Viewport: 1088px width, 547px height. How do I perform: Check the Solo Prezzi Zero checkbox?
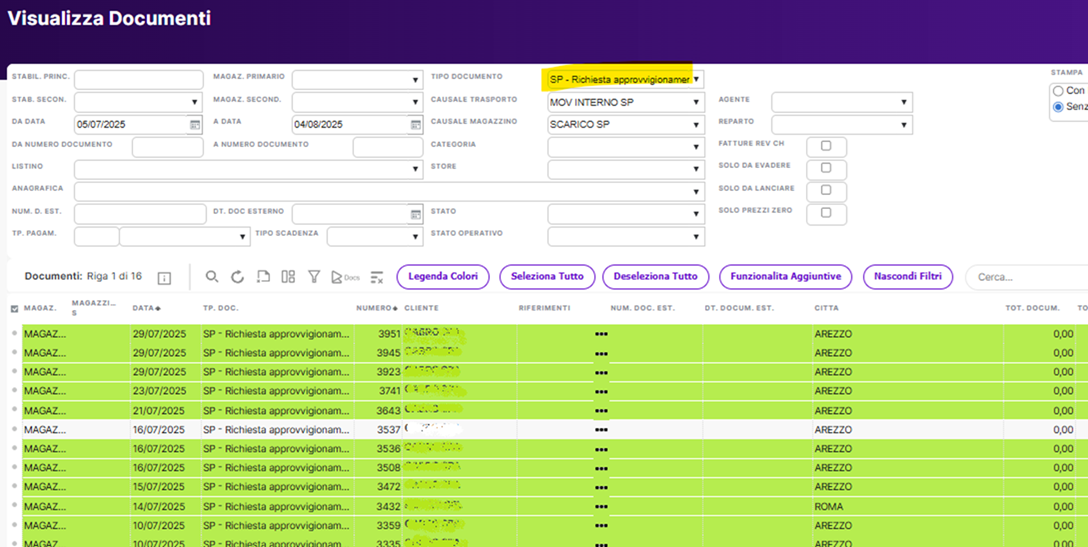pos(826,213)
